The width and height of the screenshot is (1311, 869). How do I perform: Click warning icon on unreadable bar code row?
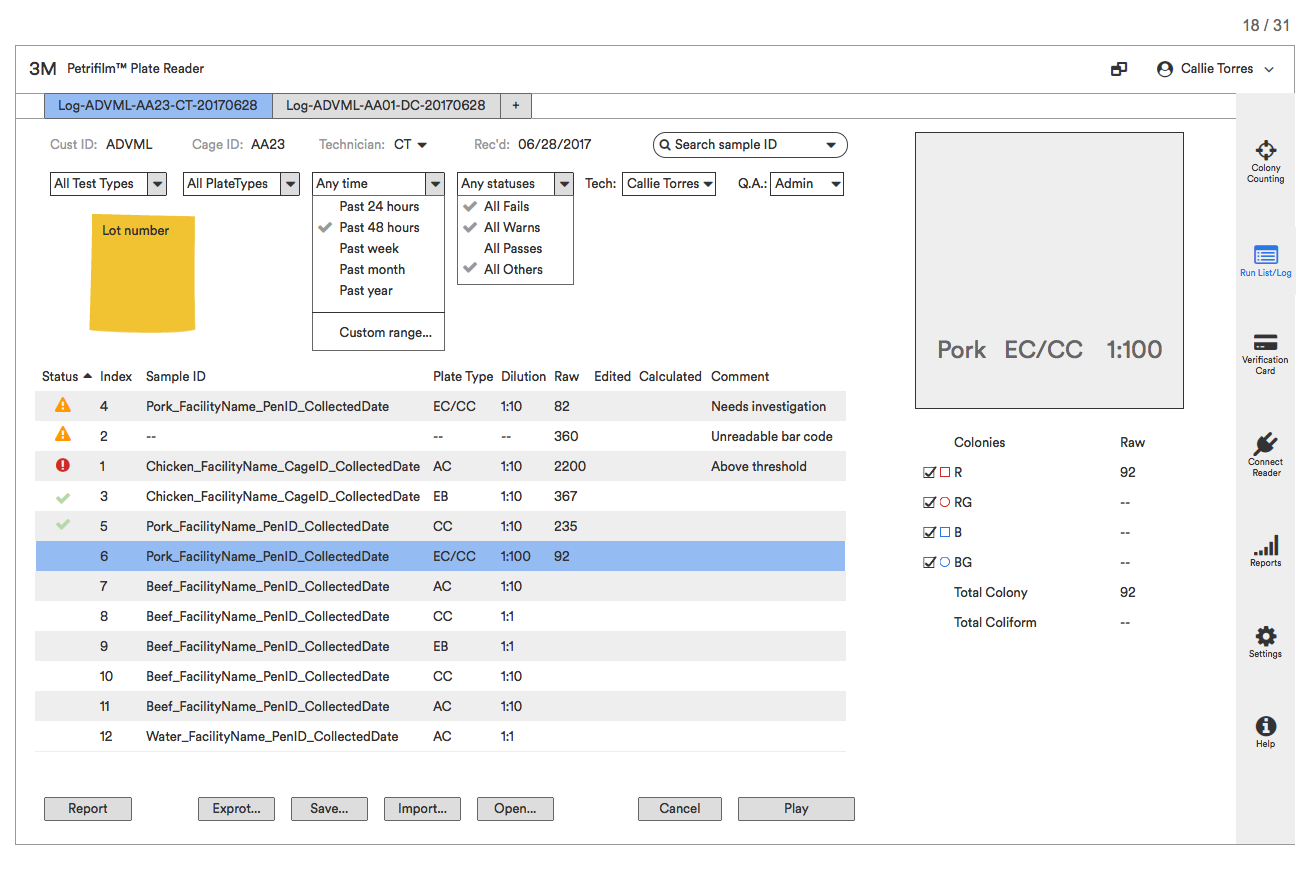pos(63,436)
